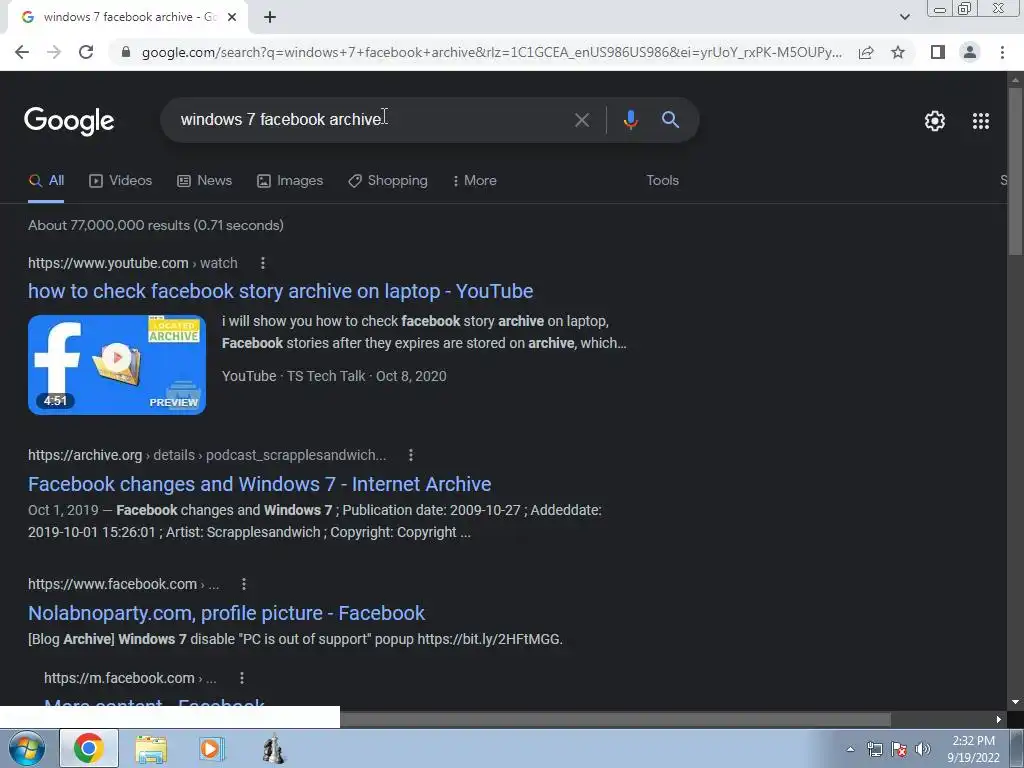This screenshot has height=768, width=1024.
Task: Start voice search with microphone
Action: (630, 120)
